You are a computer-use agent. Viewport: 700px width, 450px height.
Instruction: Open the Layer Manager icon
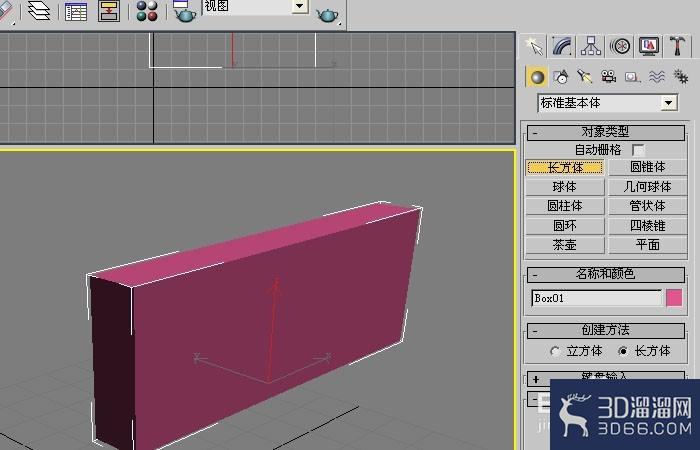[x=39, y=11]
